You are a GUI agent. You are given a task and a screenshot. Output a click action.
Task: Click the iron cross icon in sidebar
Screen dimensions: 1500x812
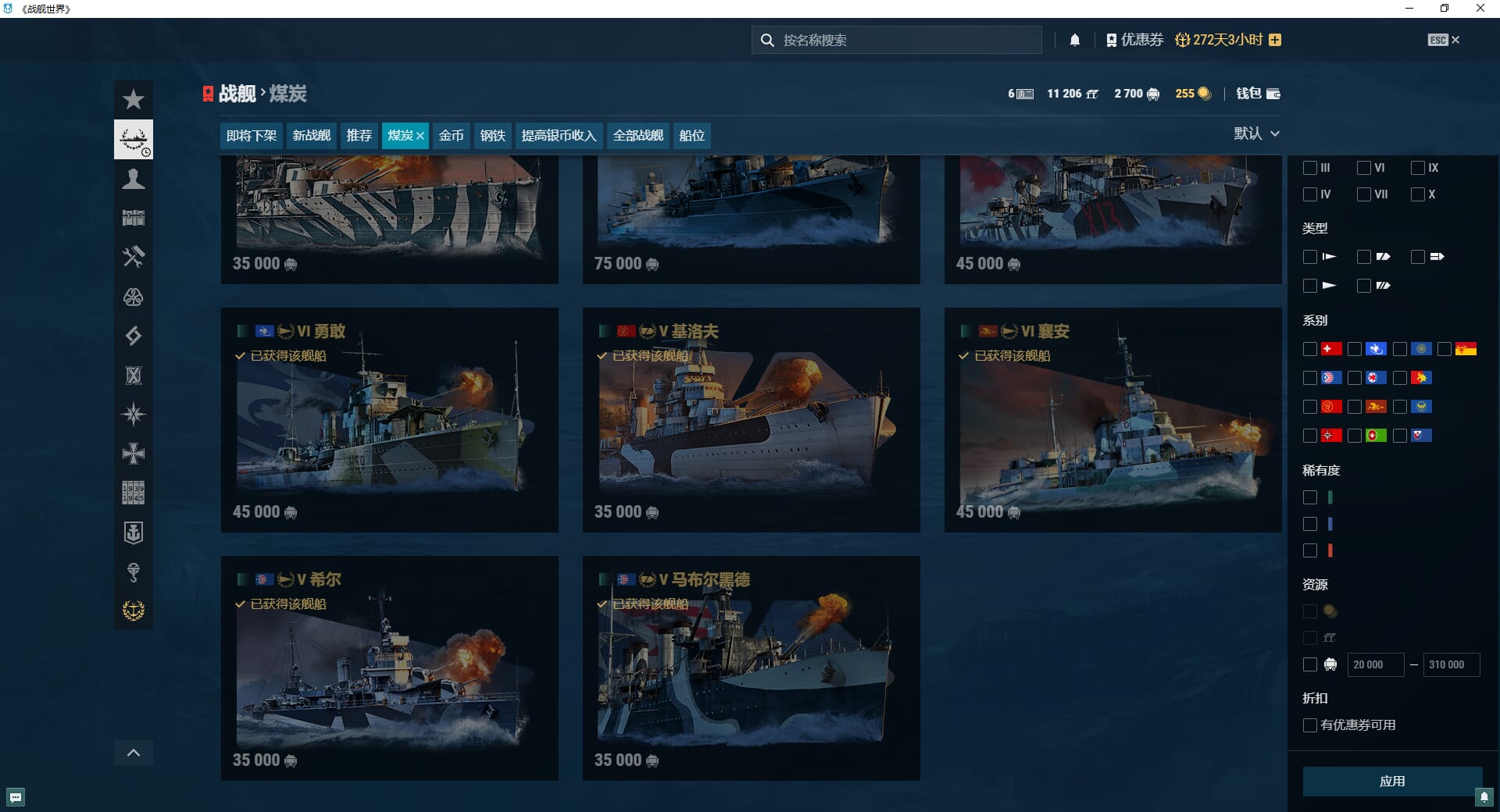click(x=134, y=454)
